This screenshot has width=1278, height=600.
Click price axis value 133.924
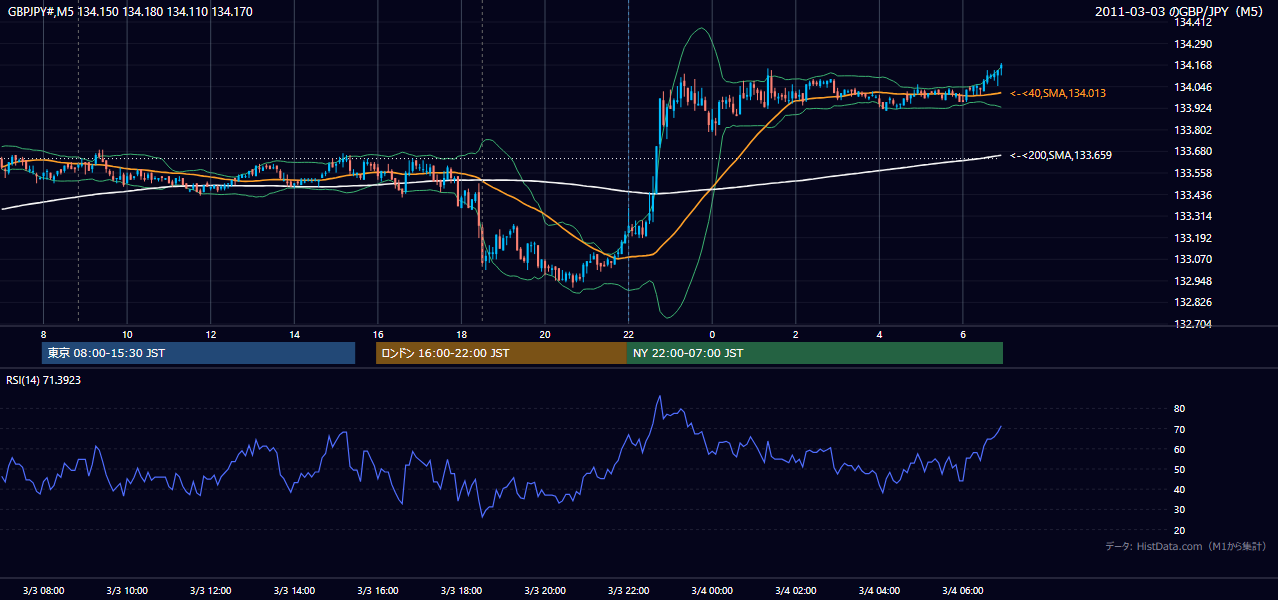(x=1193, y=108)
